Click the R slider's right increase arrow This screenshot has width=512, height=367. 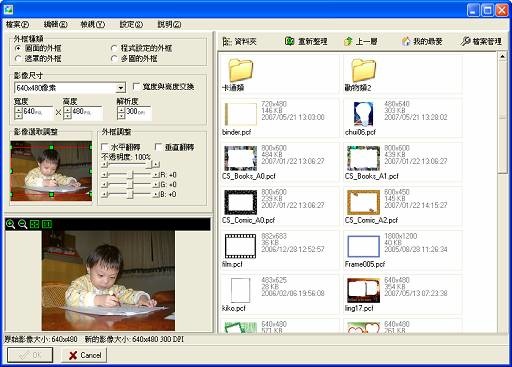click(156, 175)
